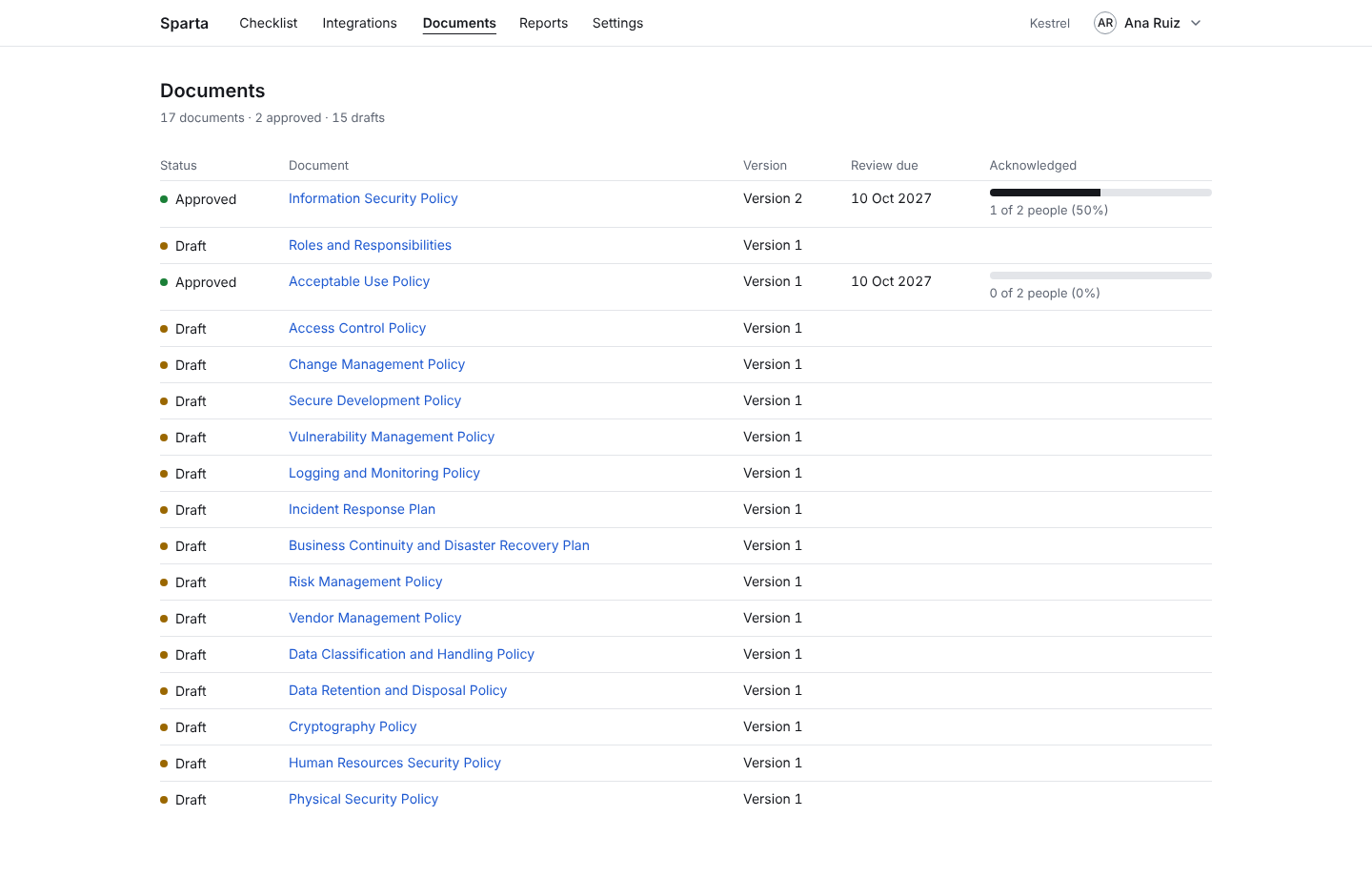This screenshot has height=878, width=1372.
Task: Click the Approved status of Acceptable Use Policy
Action: [x=198, y=282]
